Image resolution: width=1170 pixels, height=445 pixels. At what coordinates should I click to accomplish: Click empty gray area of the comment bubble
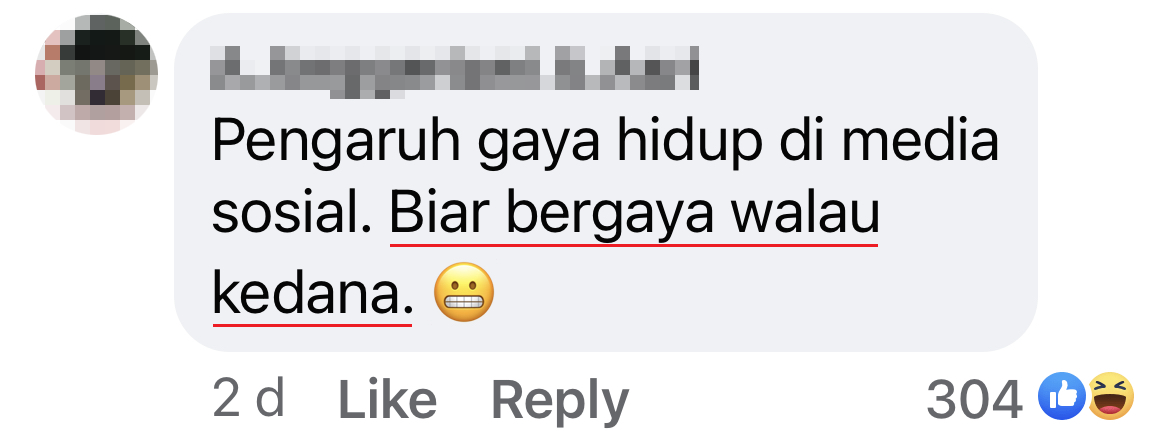[x=746, y=299]
